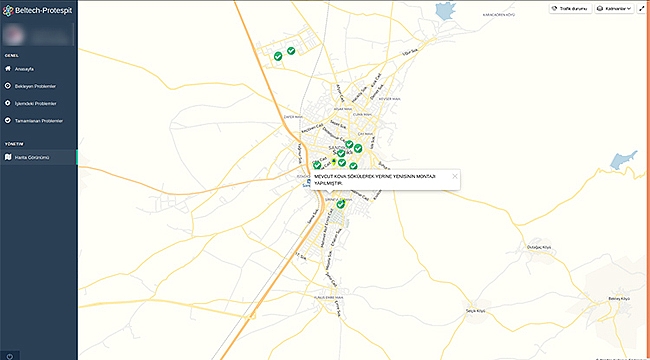Click the Katmanlar chevron arrow
Screen dimensions: 650x360
coord(629,8)
